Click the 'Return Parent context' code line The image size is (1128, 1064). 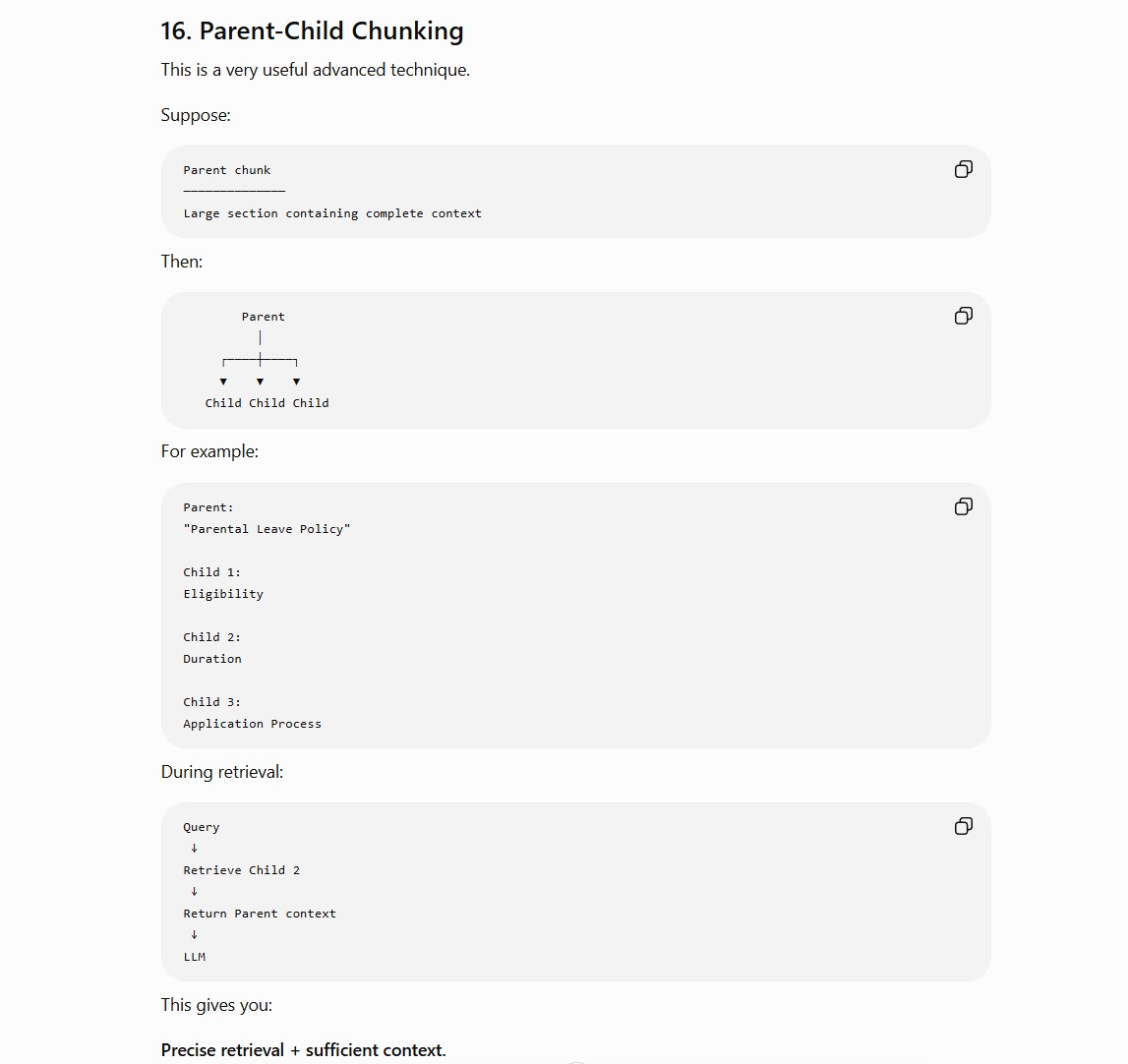tap(260, 914)
